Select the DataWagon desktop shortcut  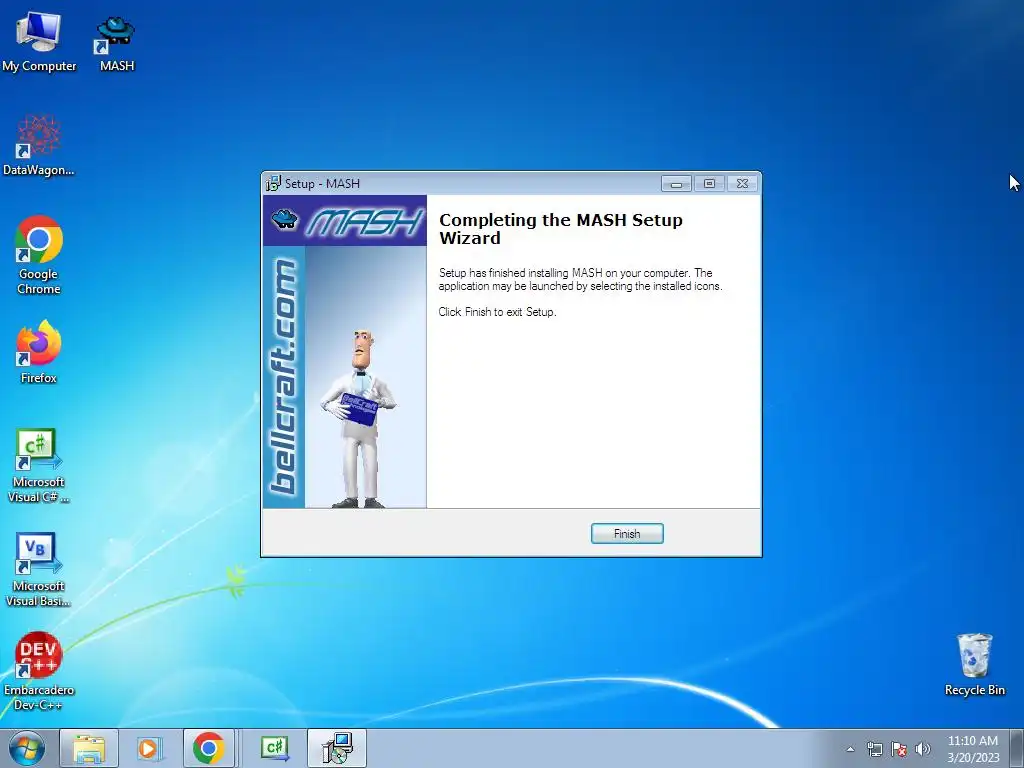pos(39,145)
